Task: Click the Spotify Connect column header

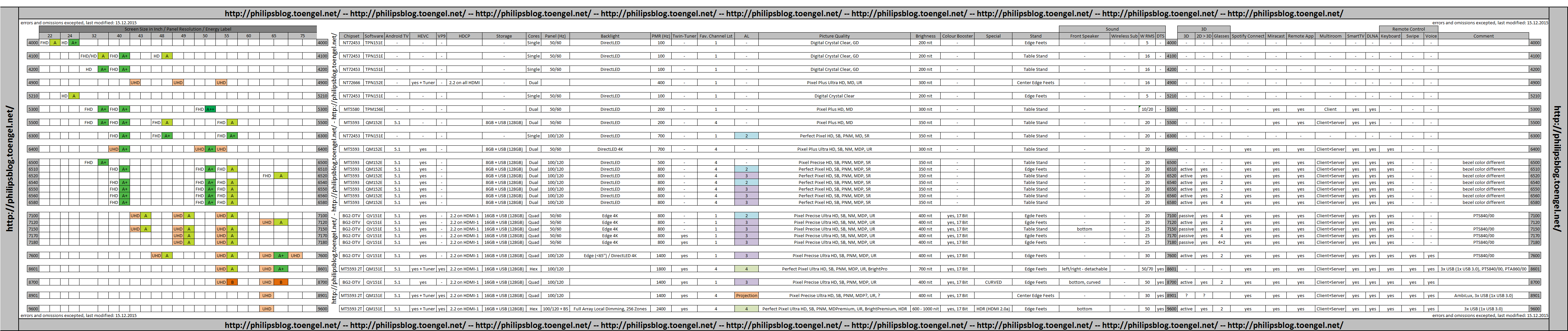Action: (1248, 36)
